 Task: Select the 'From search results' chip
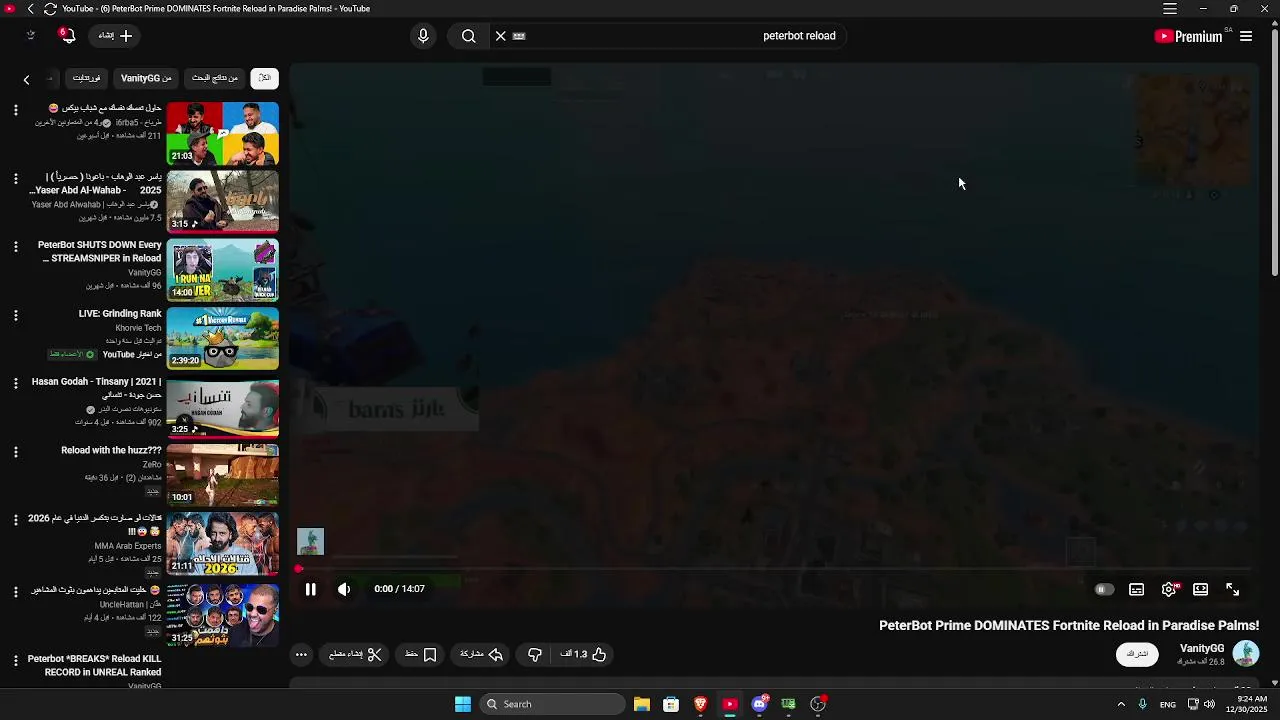[215, 78]
